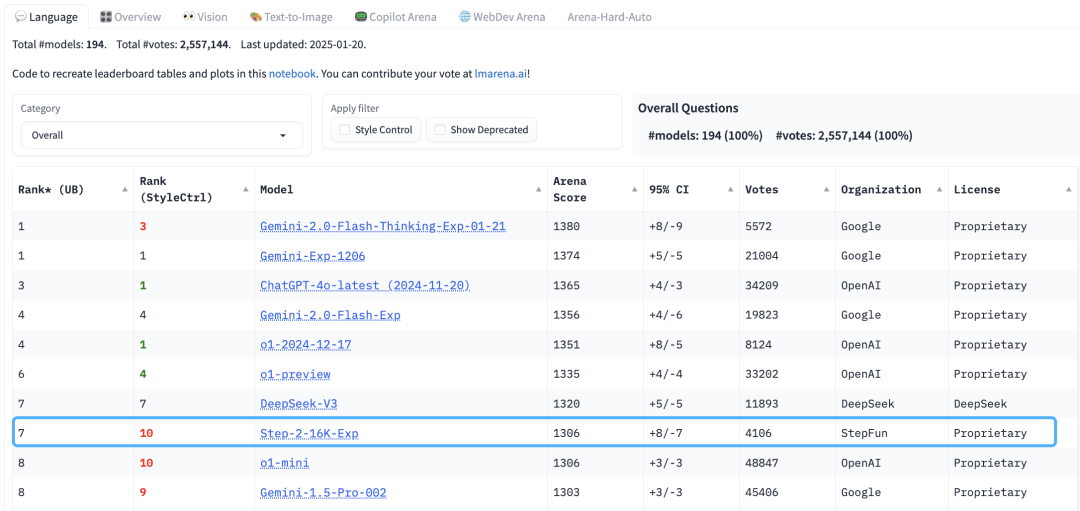Sort by Votes column arrows
This screenshot has height=511, width=1080.
(x=826, y=189)
